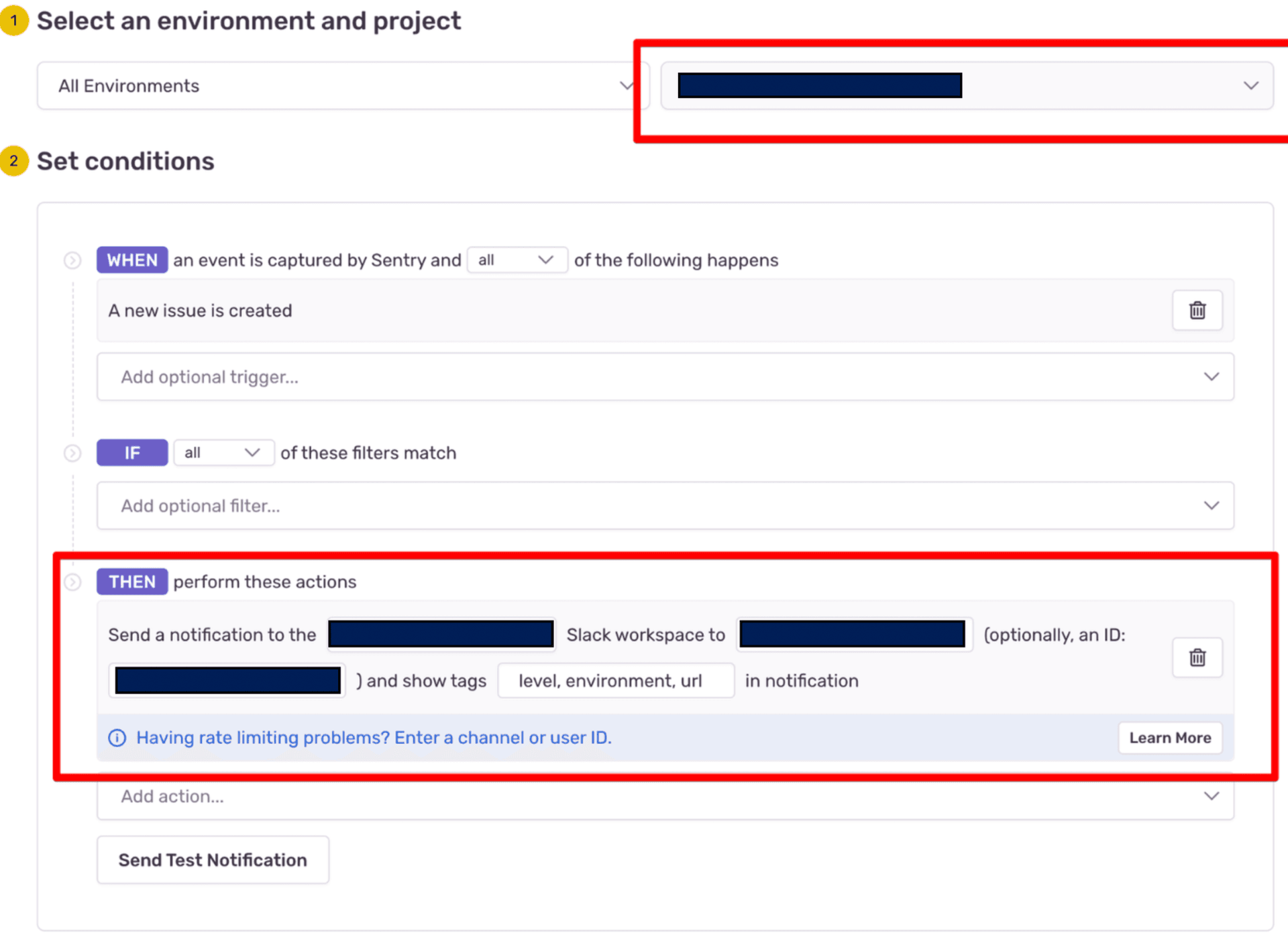Expand the Add action dropdown
The width and height of the screenshot is (1288, 935).
664,797
